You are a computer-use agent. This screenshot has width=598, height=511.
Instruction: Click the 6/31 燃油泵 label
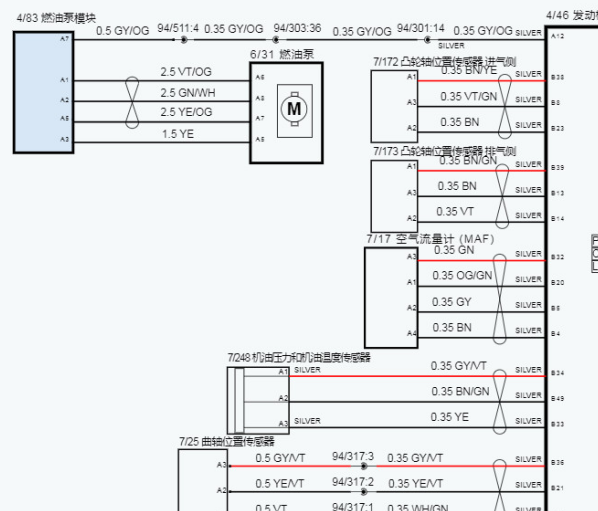282,55
